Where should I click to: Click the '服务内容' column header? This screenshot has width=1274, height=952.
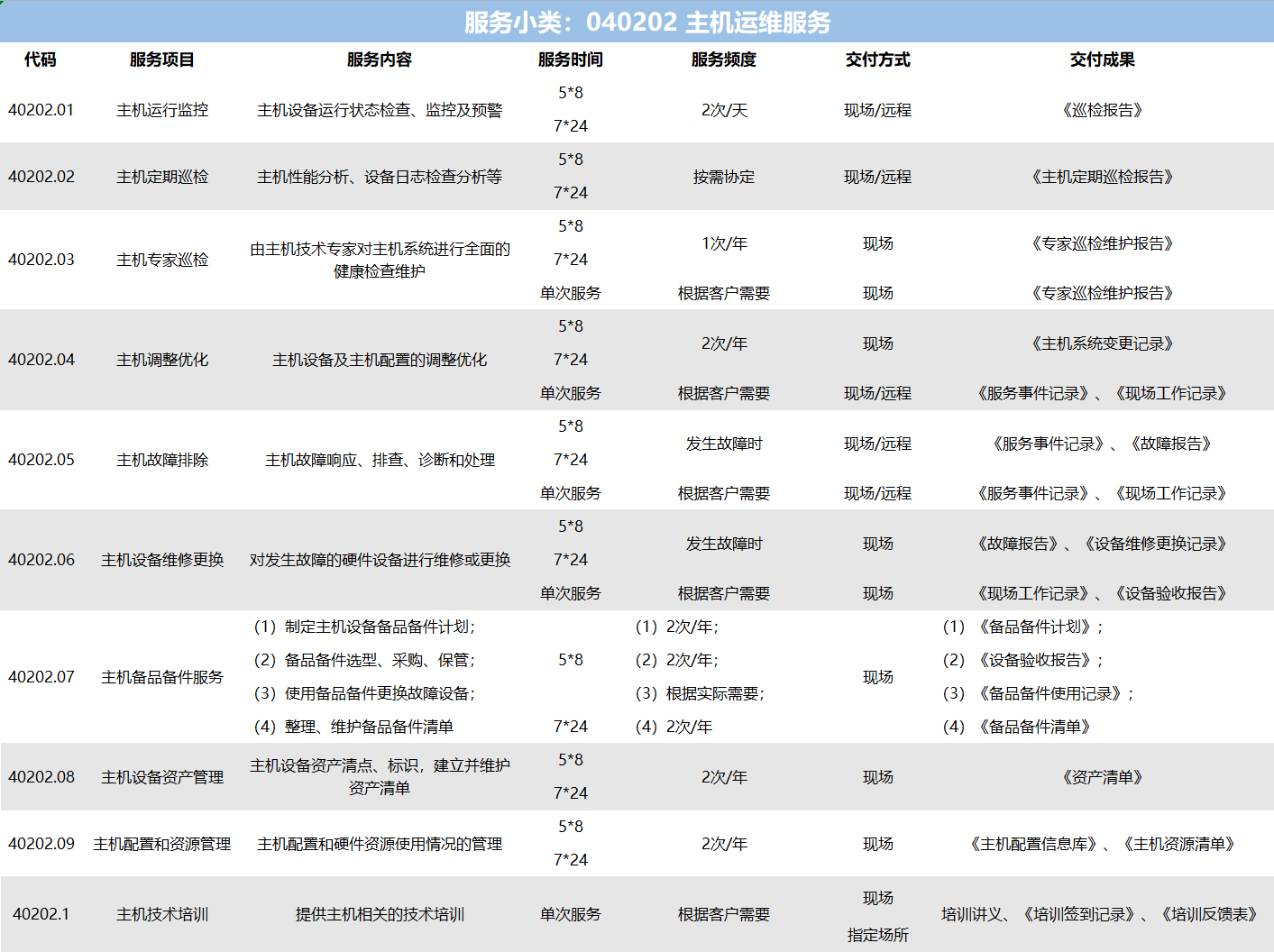point(380,59)
